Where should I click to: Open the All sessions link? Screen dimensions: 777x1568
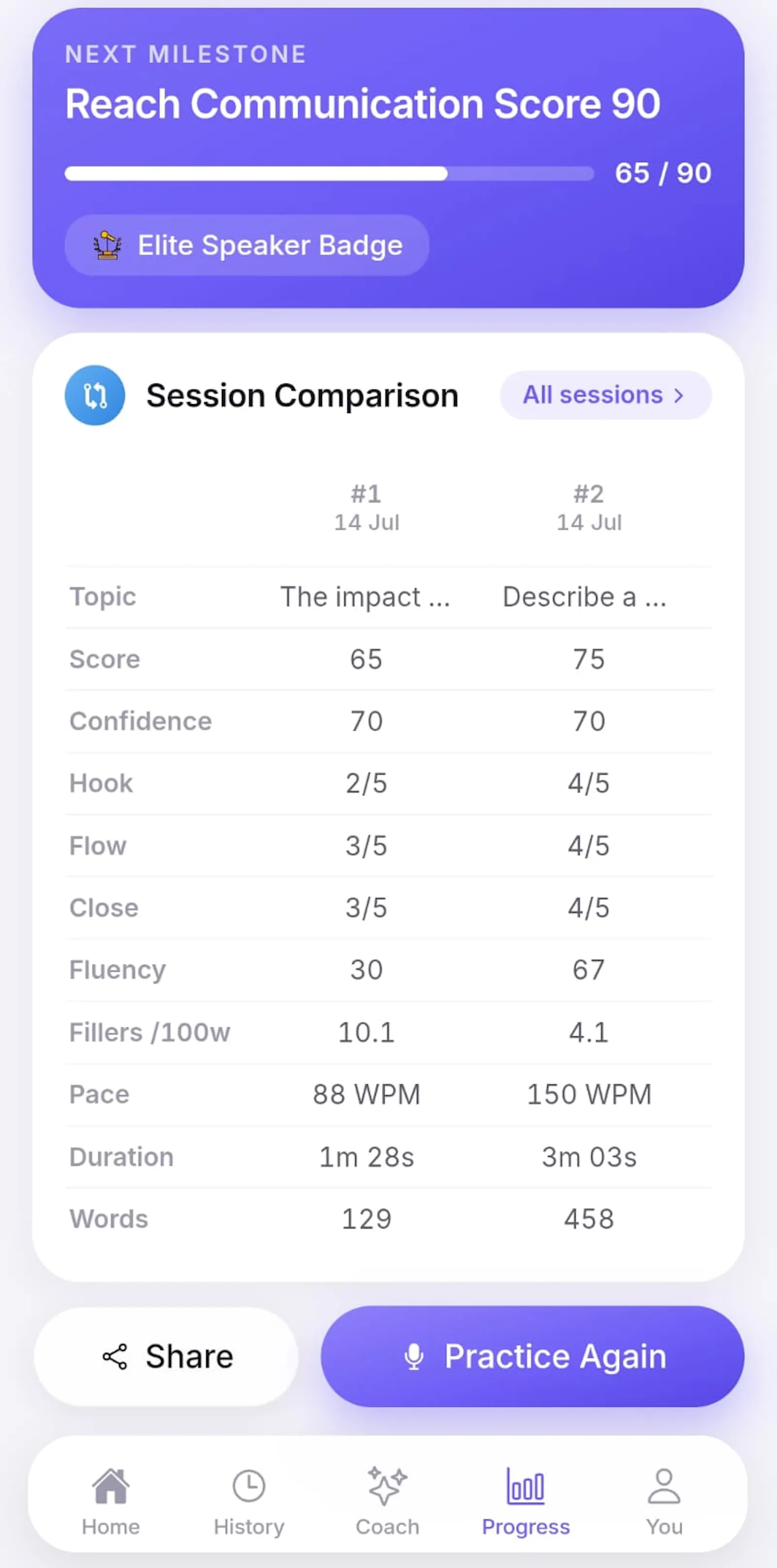coord(606,395)
